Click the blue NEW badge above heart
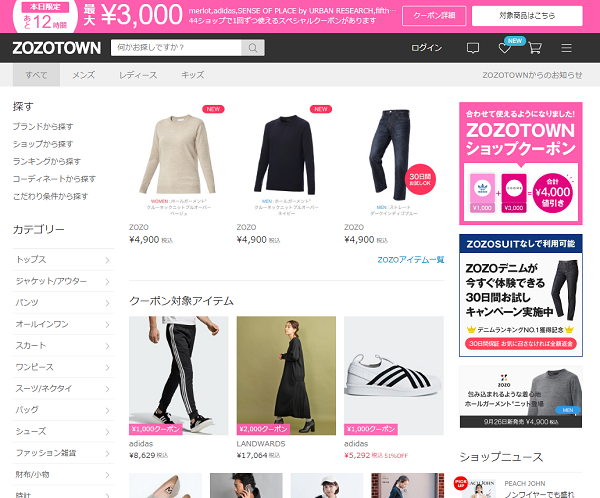This screenshot has height=498, width=600. click(515, 41)
